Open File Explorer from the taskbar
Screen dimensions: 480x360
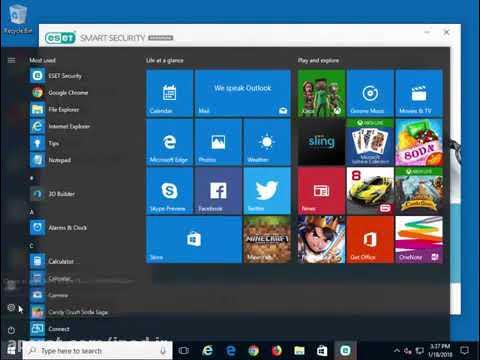coord(299,351)
